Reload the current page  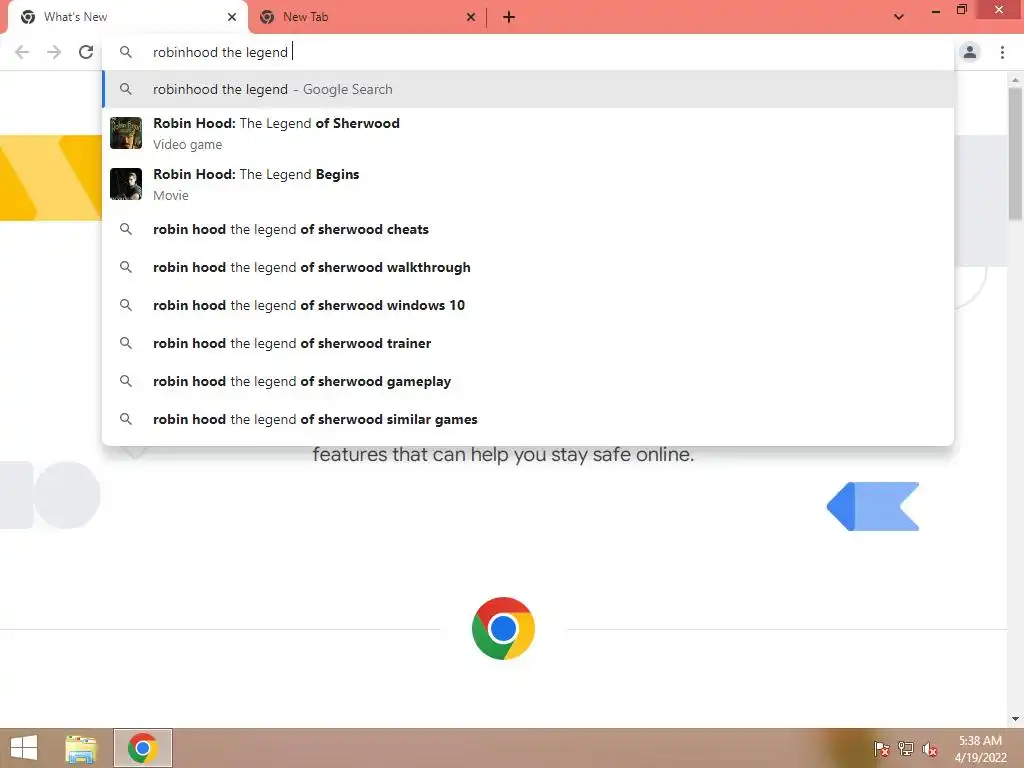(86, 52)
